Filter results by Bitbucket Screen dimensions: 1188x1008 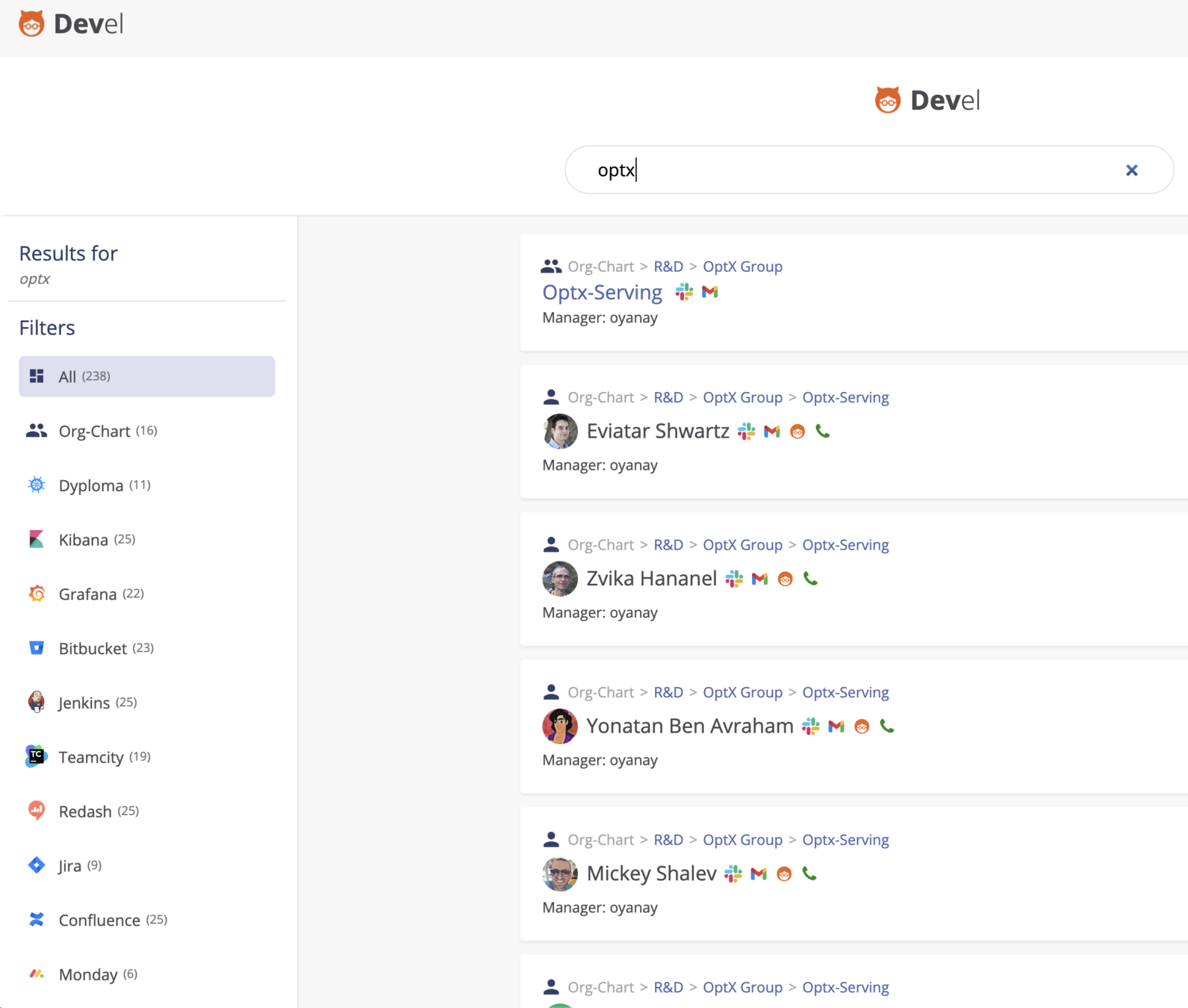coord(147,648)
